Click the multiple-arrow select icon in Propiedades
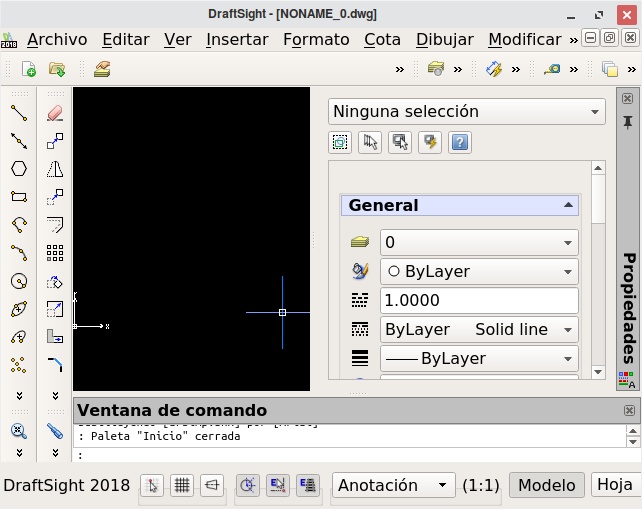Viewport: 642px width, 509px height. click(x=370, y=143)
